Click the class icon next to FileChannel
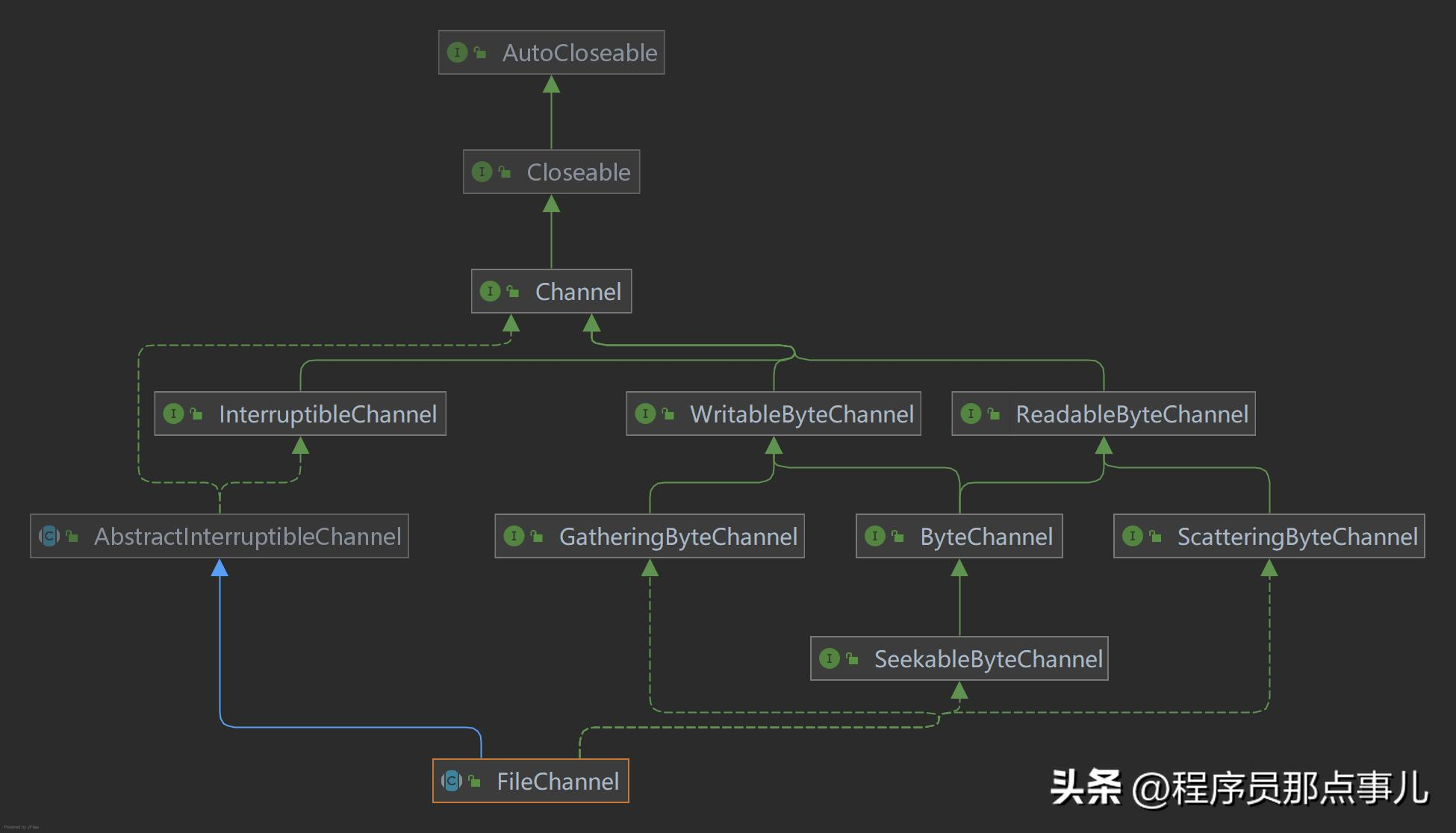Image resolution: width=1456 pixels, height=833 pixels. click(x=452, y=781)
